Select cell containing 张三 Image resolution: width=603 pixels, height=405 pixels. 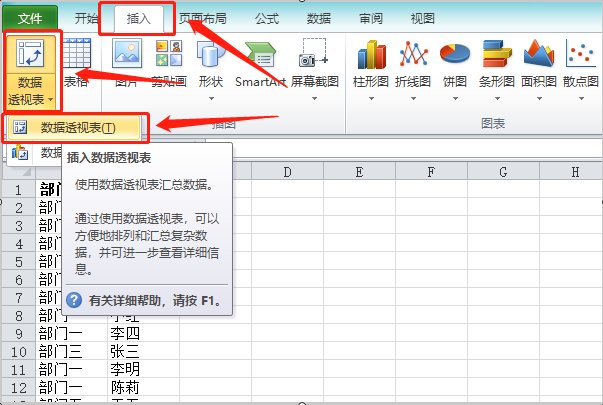tap(143, 351)
